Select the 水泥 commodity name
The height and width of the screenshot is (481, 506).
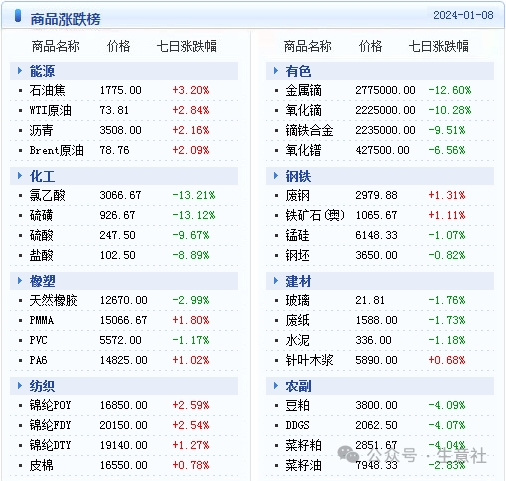click(297, 340)
